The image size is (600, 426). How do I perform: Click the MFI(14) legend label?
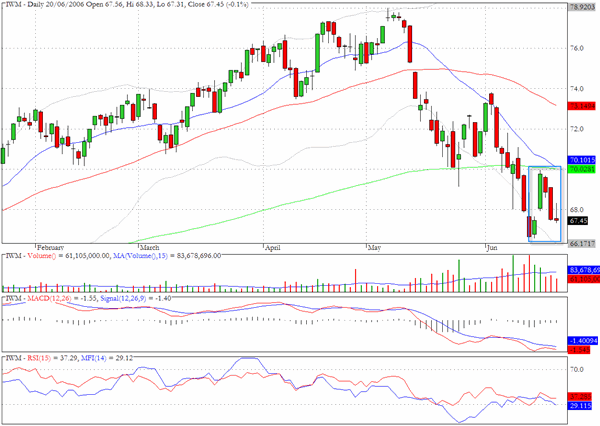coord(93,358)
